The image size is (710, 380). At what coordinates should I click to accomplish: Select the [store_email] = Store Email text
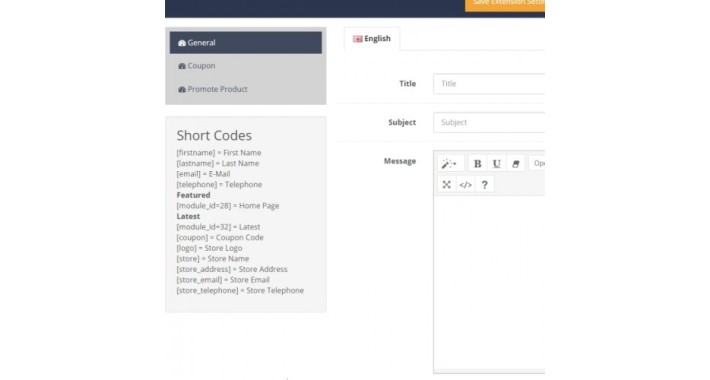[223, 280]
